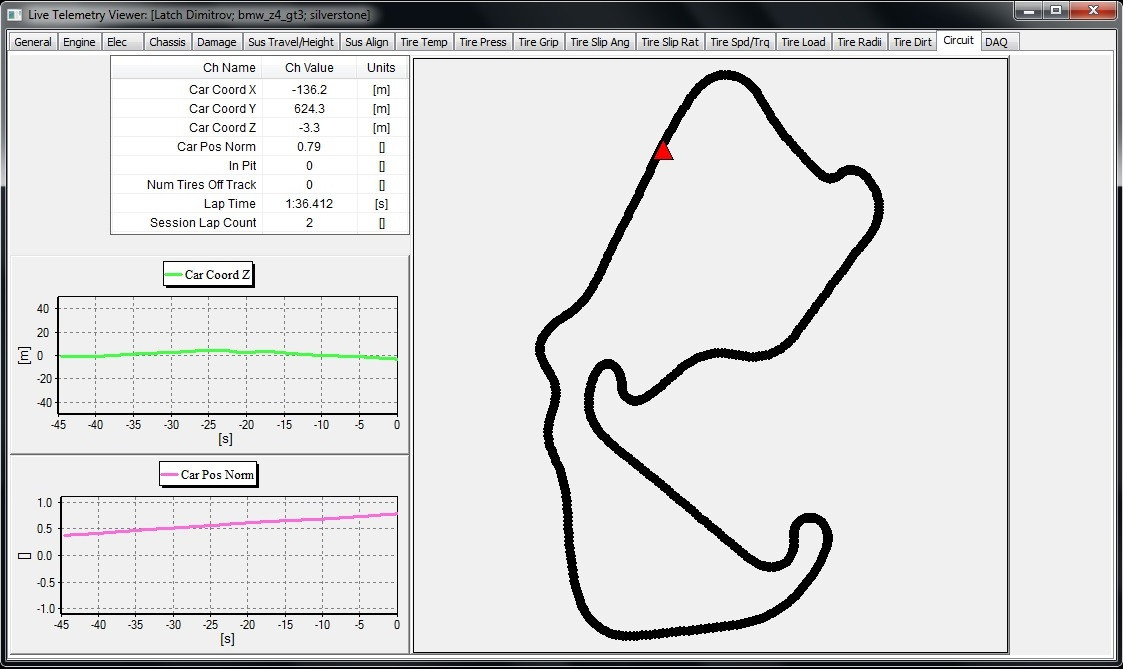Open the Tire Slip Ang tab

click(x=600, y=41)
